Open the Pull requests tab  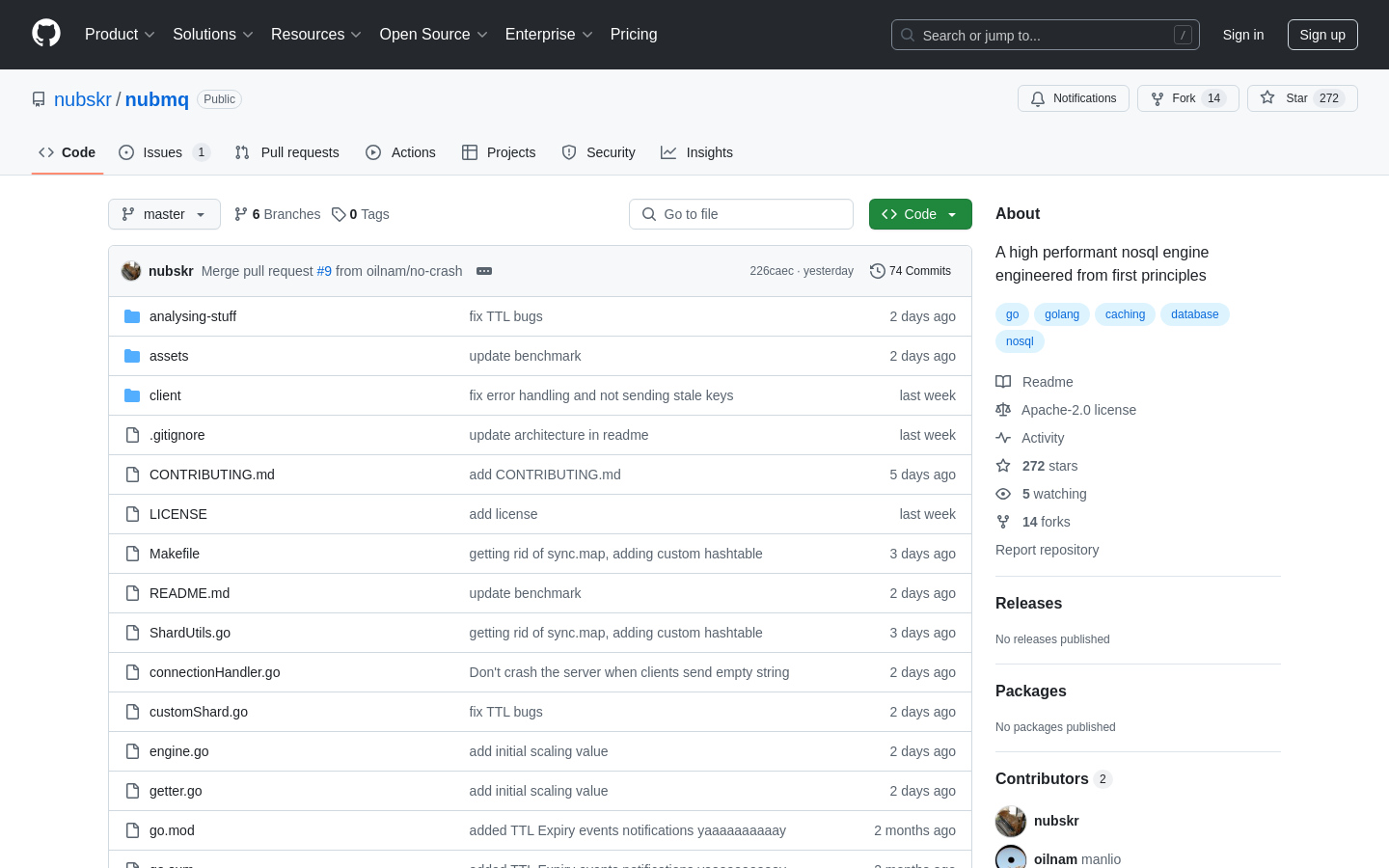pyautogui.click(x=287, y=152)
